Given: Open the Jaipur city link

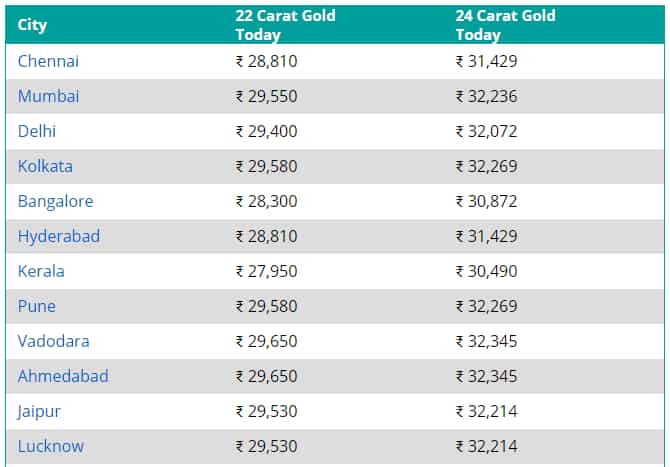Looking at the screenshot, I should 39,411.
